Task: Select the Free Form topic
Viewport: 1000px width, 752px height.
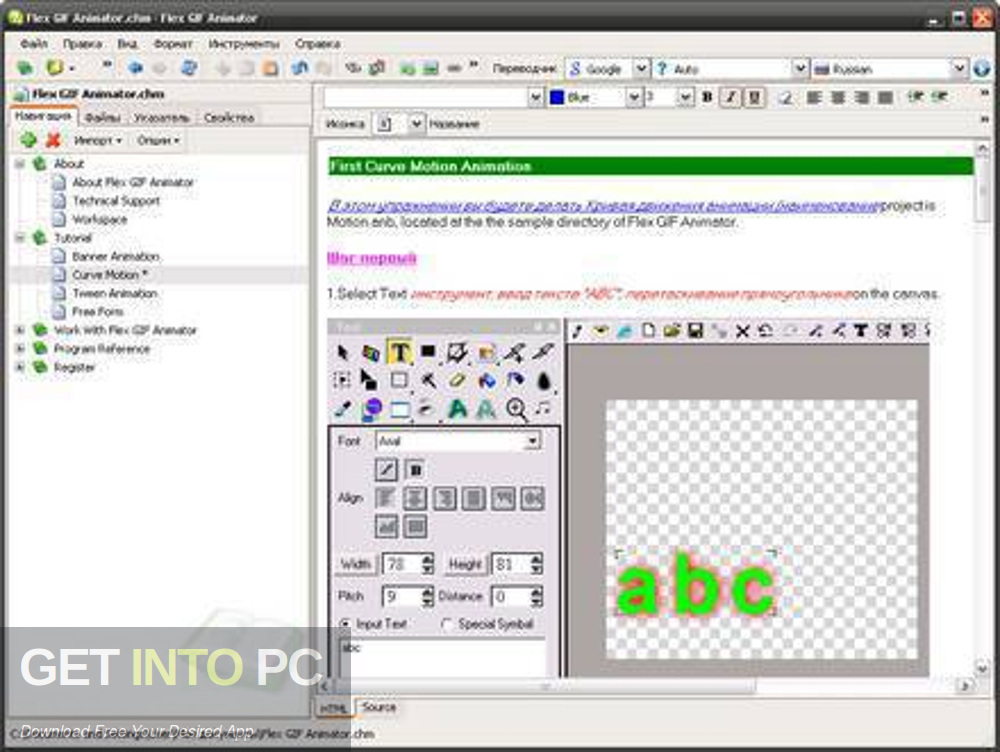Action: (98, 312)
